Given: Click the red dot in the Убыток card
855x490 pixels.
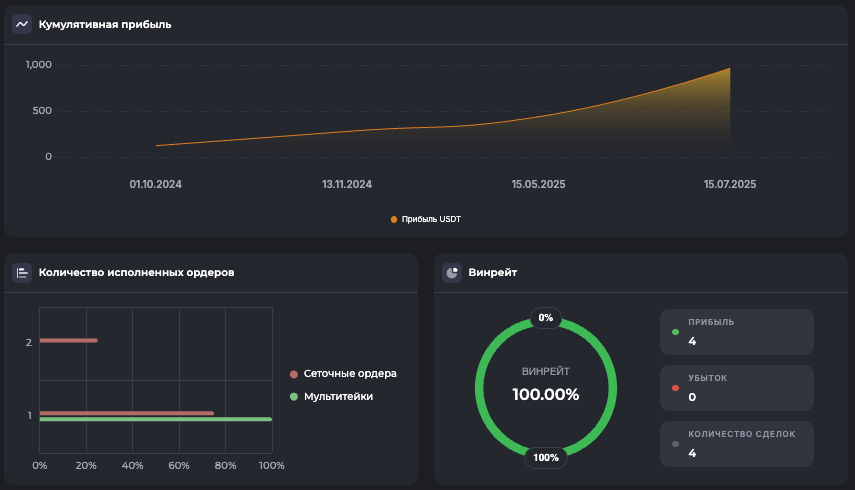Looking at the screenshot, I should click(x=676, y=387).
